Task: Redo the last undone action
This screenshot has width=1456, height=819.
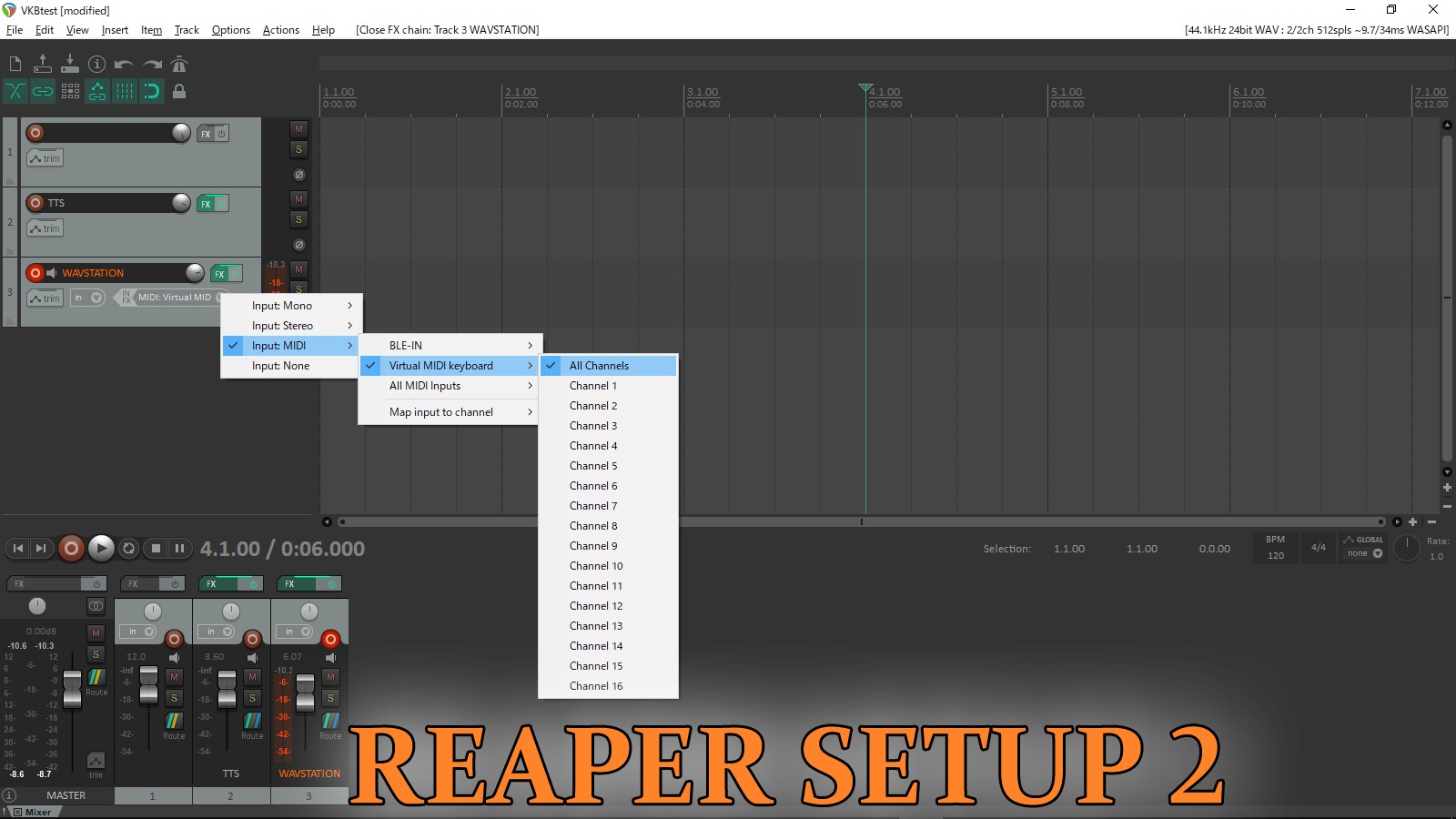Action: tap(152, 64)
